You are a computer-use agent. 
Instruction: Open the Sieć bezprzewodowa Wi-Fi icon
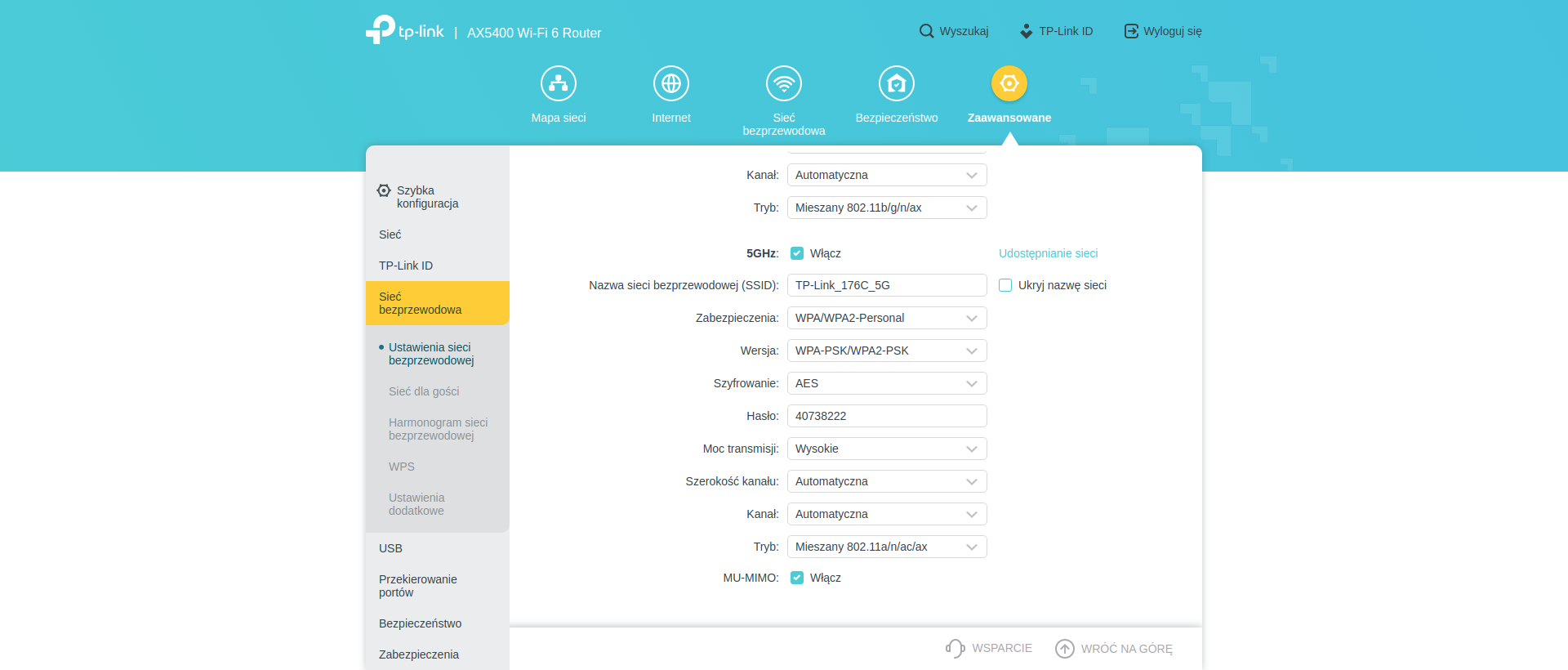pyautogui.click(x=784, y=83)
